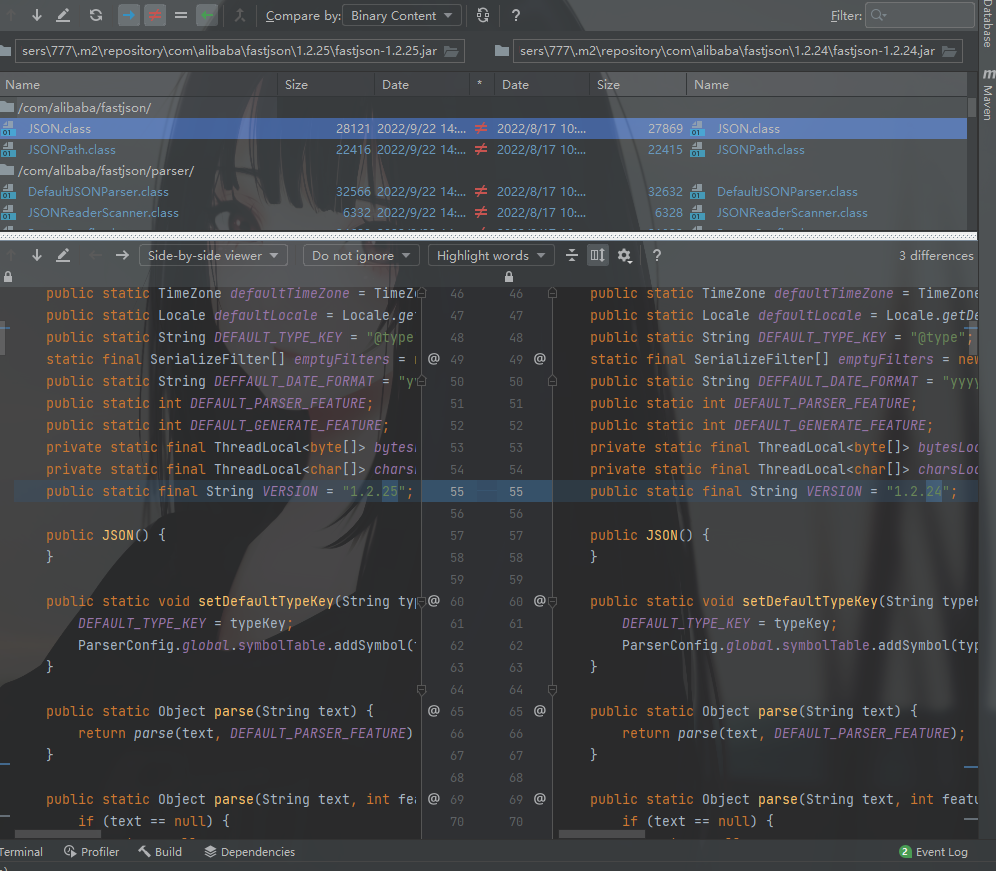Image resolution: width=996 pixels, height=871 pixels.
Task: Open Terminal tool window tab
Action: (20, 852)
